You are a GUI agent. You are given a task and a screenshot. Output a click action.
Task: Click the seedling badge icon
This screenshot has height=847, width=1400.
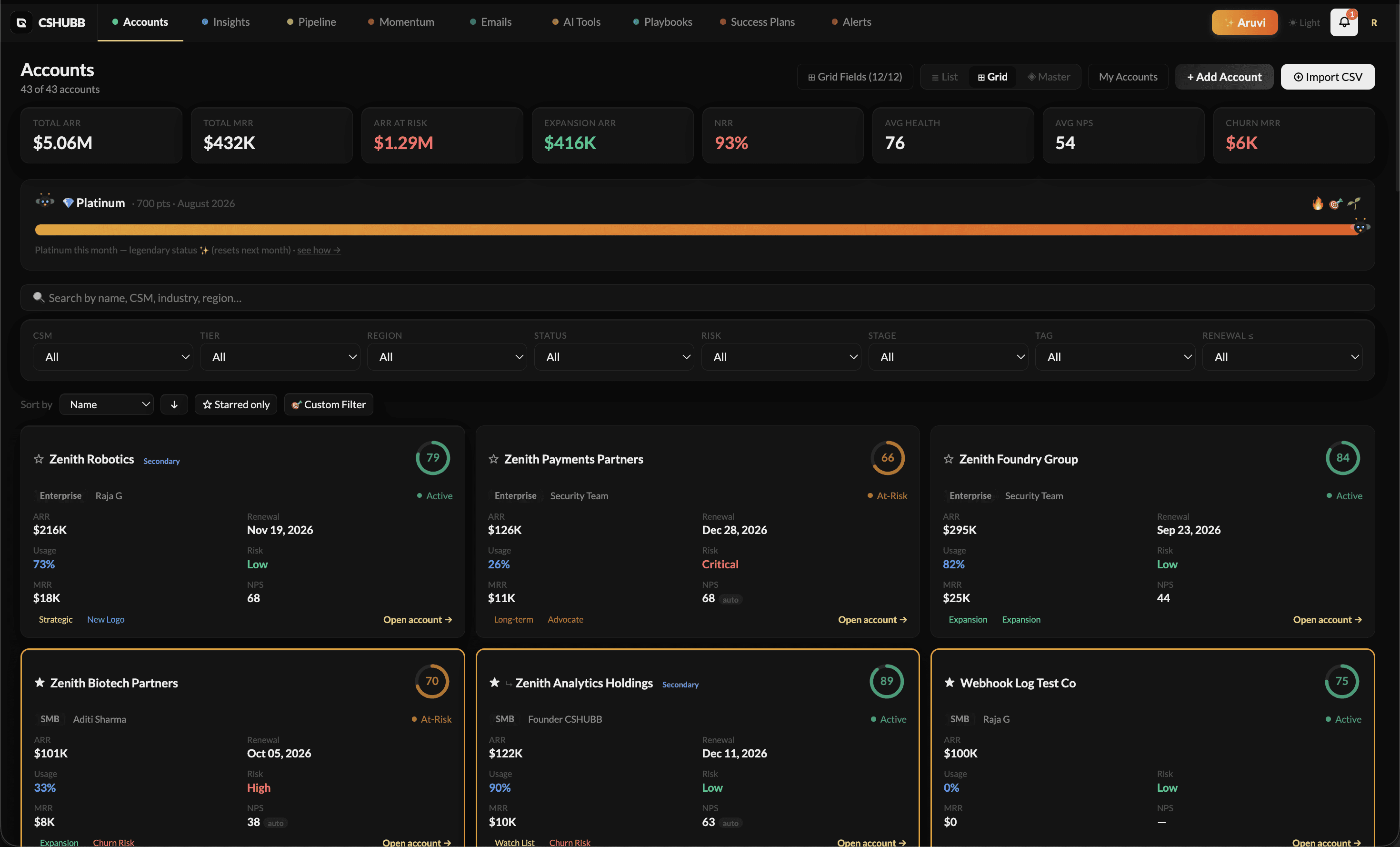click(1354, 203)
